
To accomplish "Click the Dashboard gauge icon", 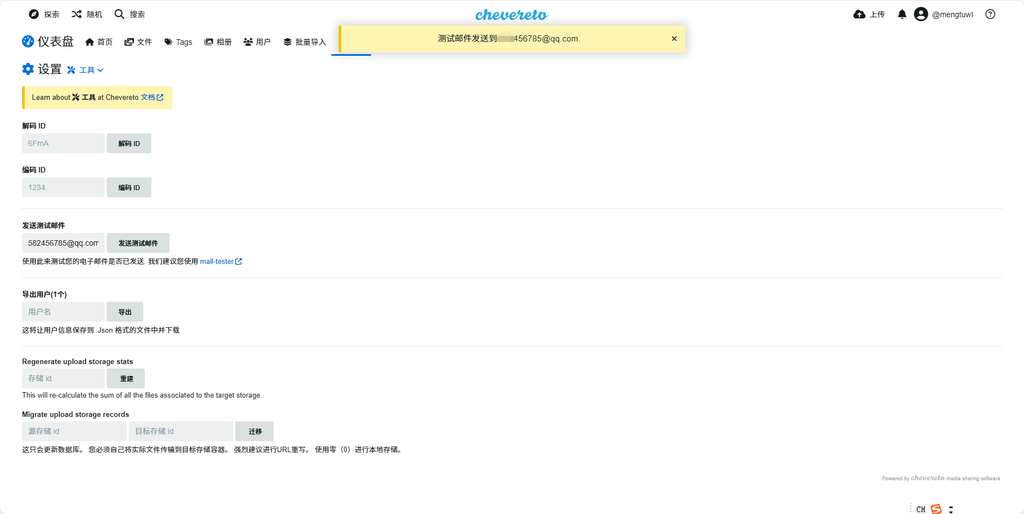I will [x=27, y=42].
